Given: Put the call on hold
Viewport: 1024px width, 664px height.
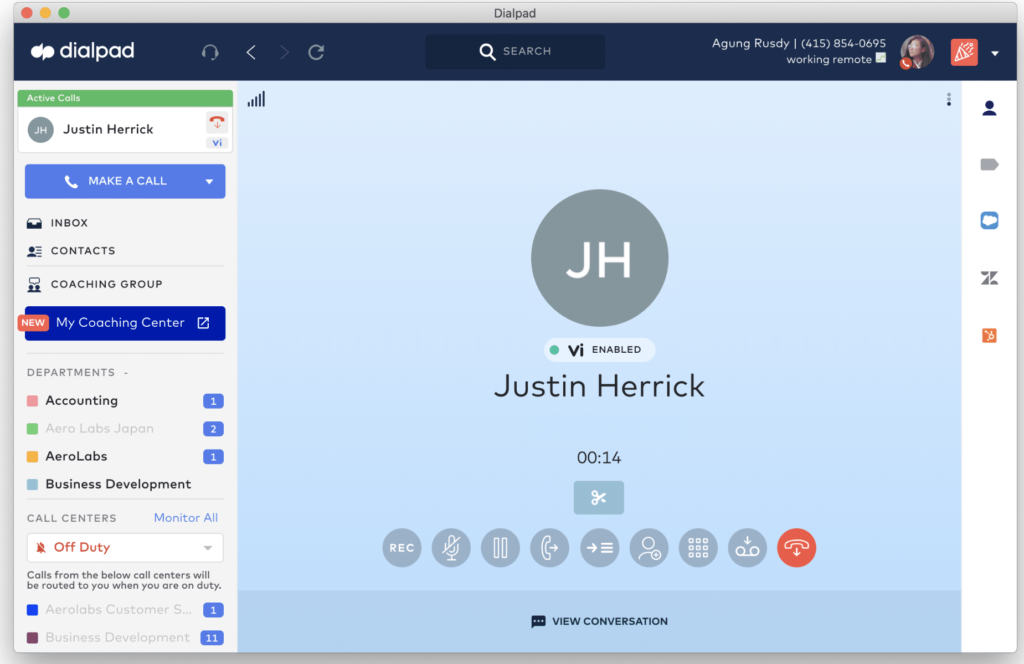Looking at the screenshot, I should (x=500, y=548).
